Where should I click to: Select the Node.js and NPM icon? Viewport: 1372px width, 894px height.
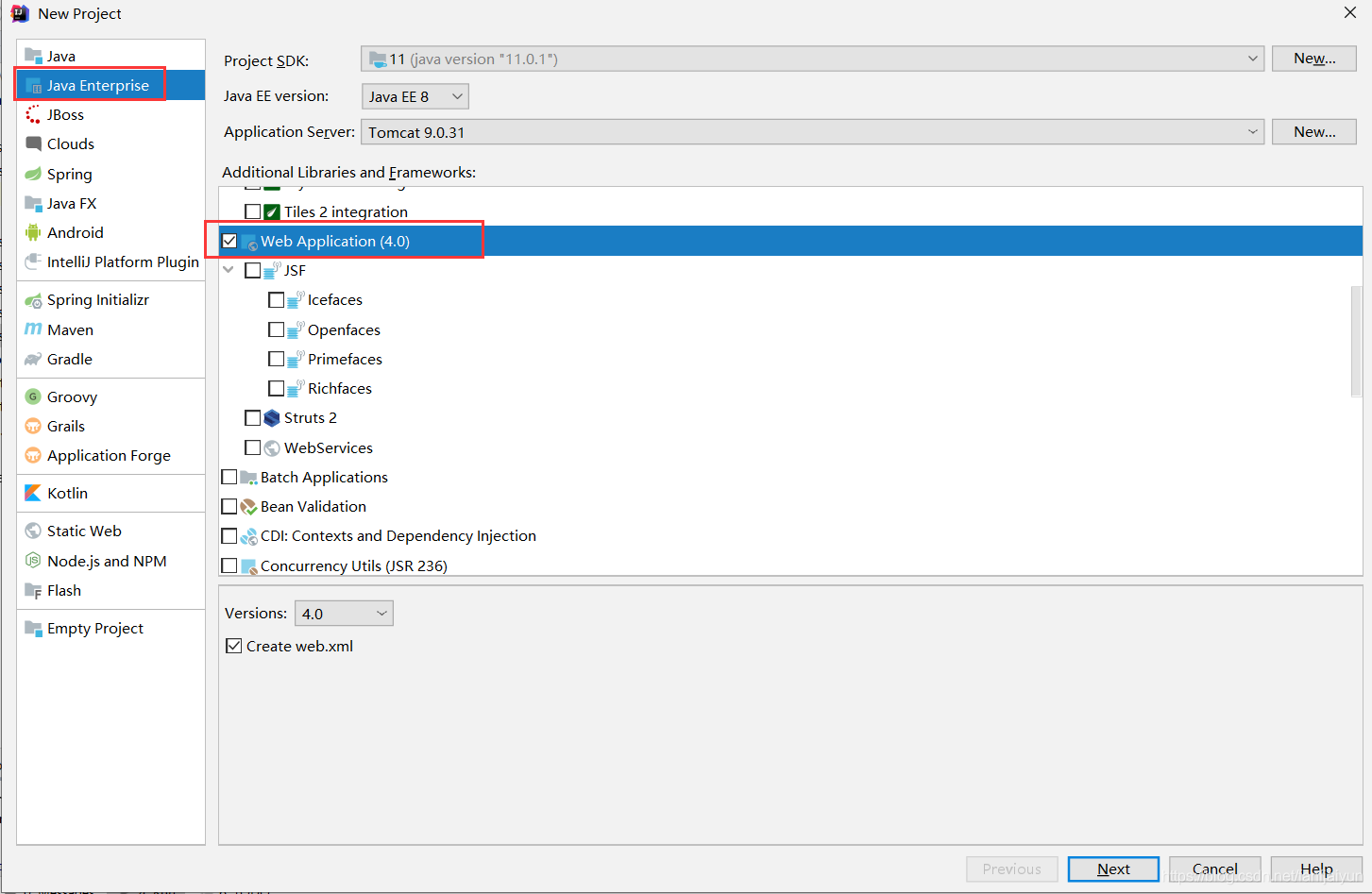pyautogui.click(x=33, y=561)
